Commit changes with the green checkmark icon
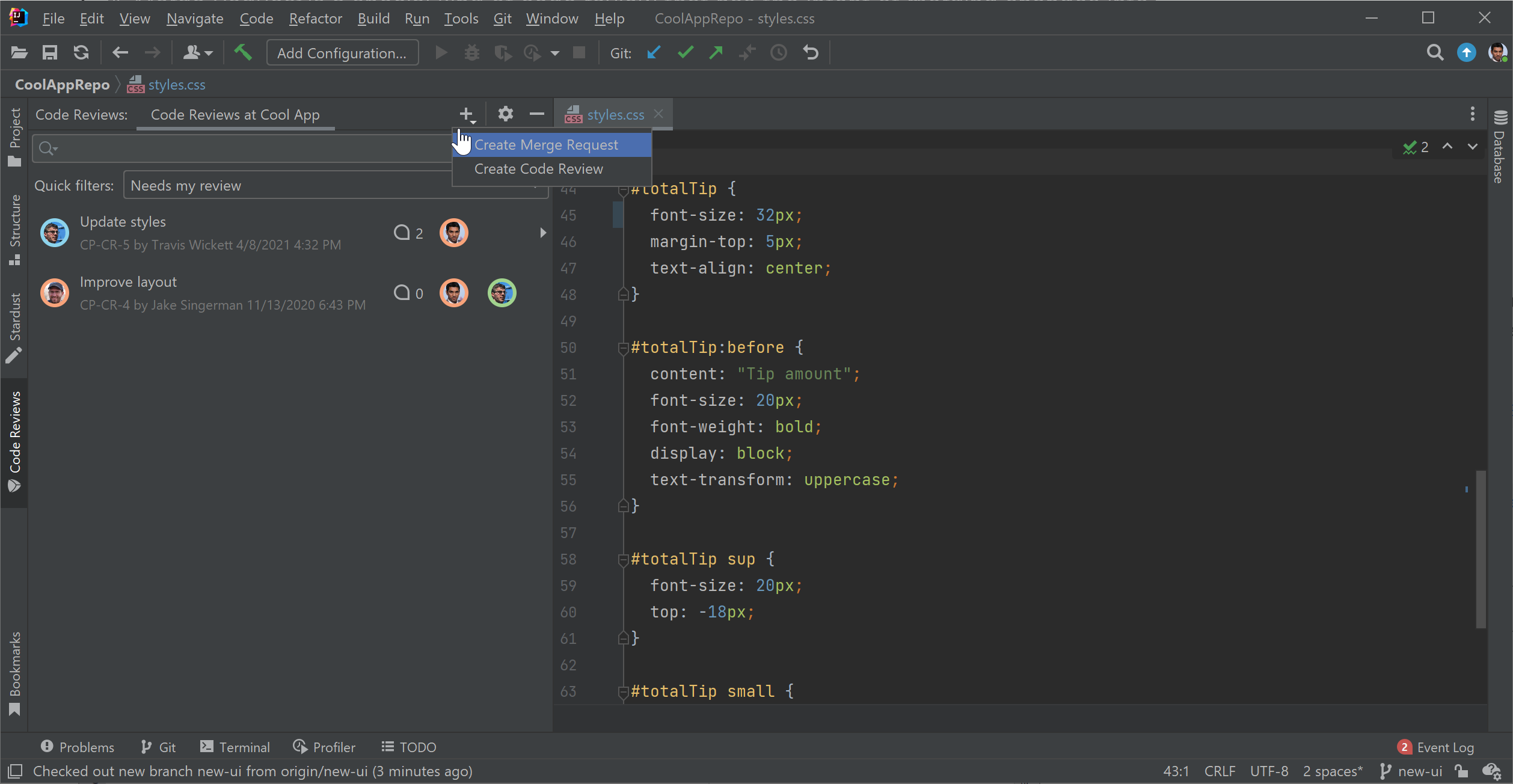1513x784 pixels. pos(685,52)
